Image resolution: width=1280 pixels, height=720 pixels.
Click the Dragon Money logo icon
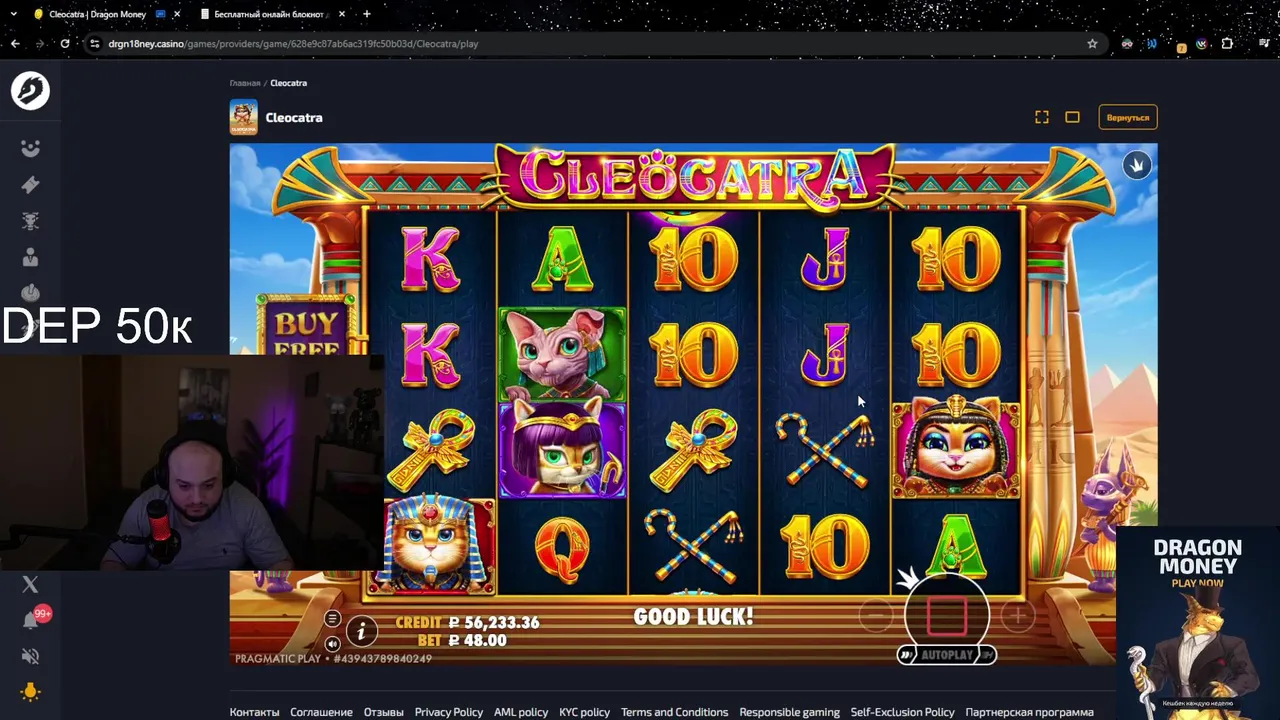pyautogui.click(x=30, y=91)
